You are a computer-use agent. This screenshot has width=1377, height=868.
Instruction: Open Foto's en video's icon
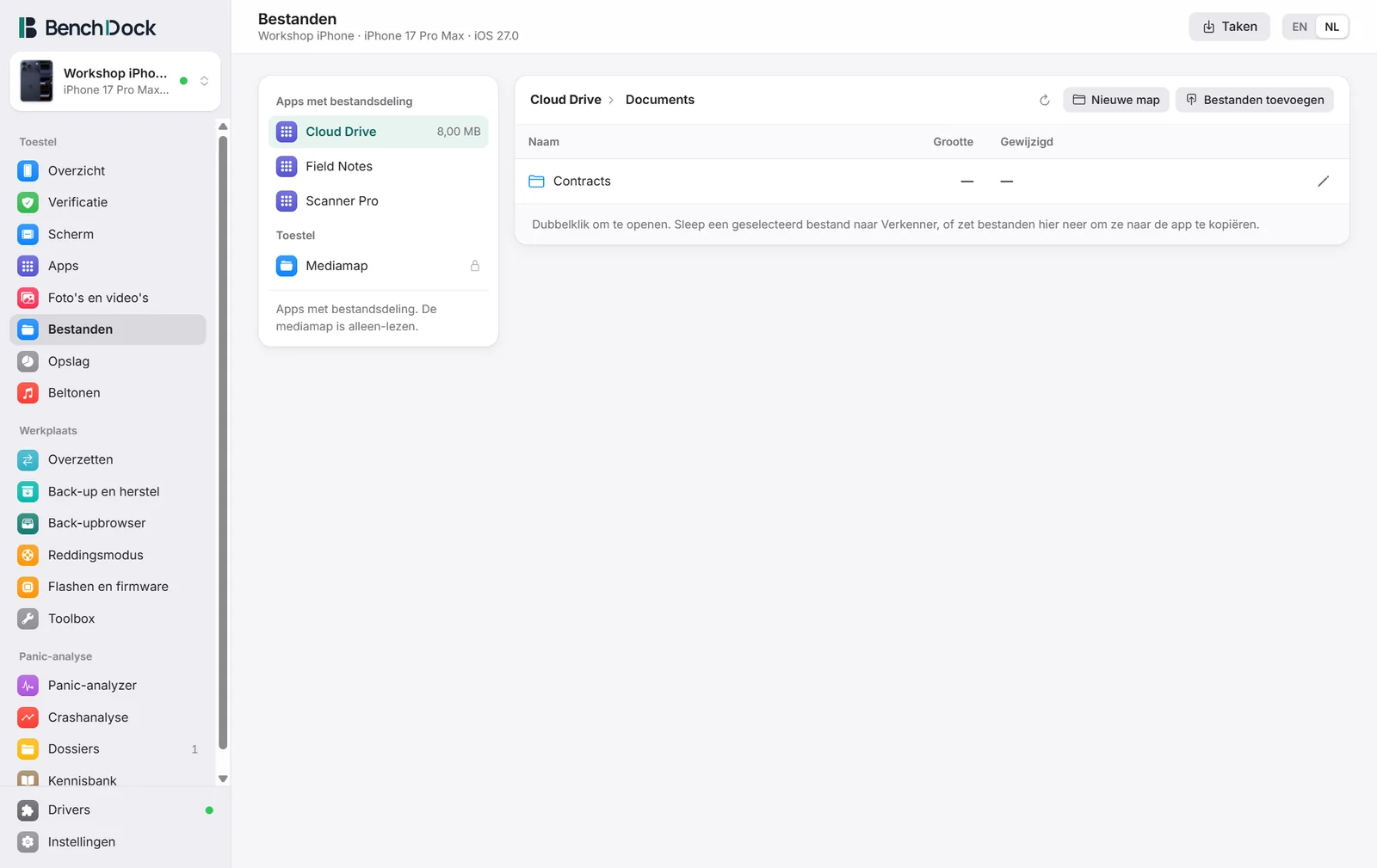(x=28, y=298)
